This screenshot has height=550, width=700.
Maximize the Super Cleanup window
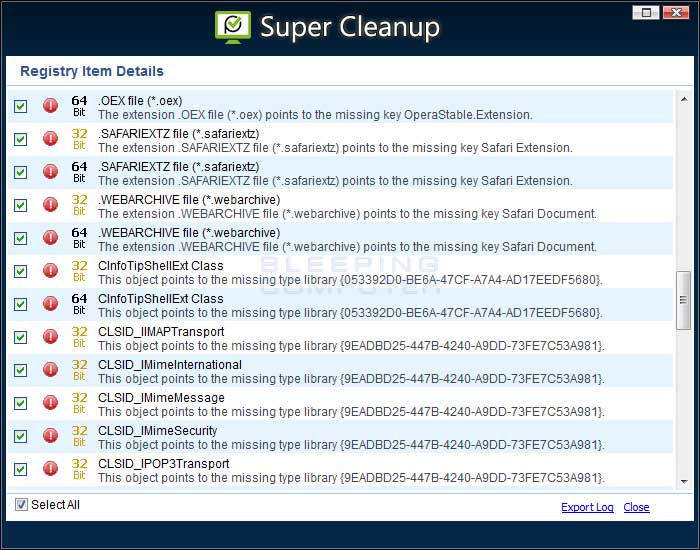[646, 12]
